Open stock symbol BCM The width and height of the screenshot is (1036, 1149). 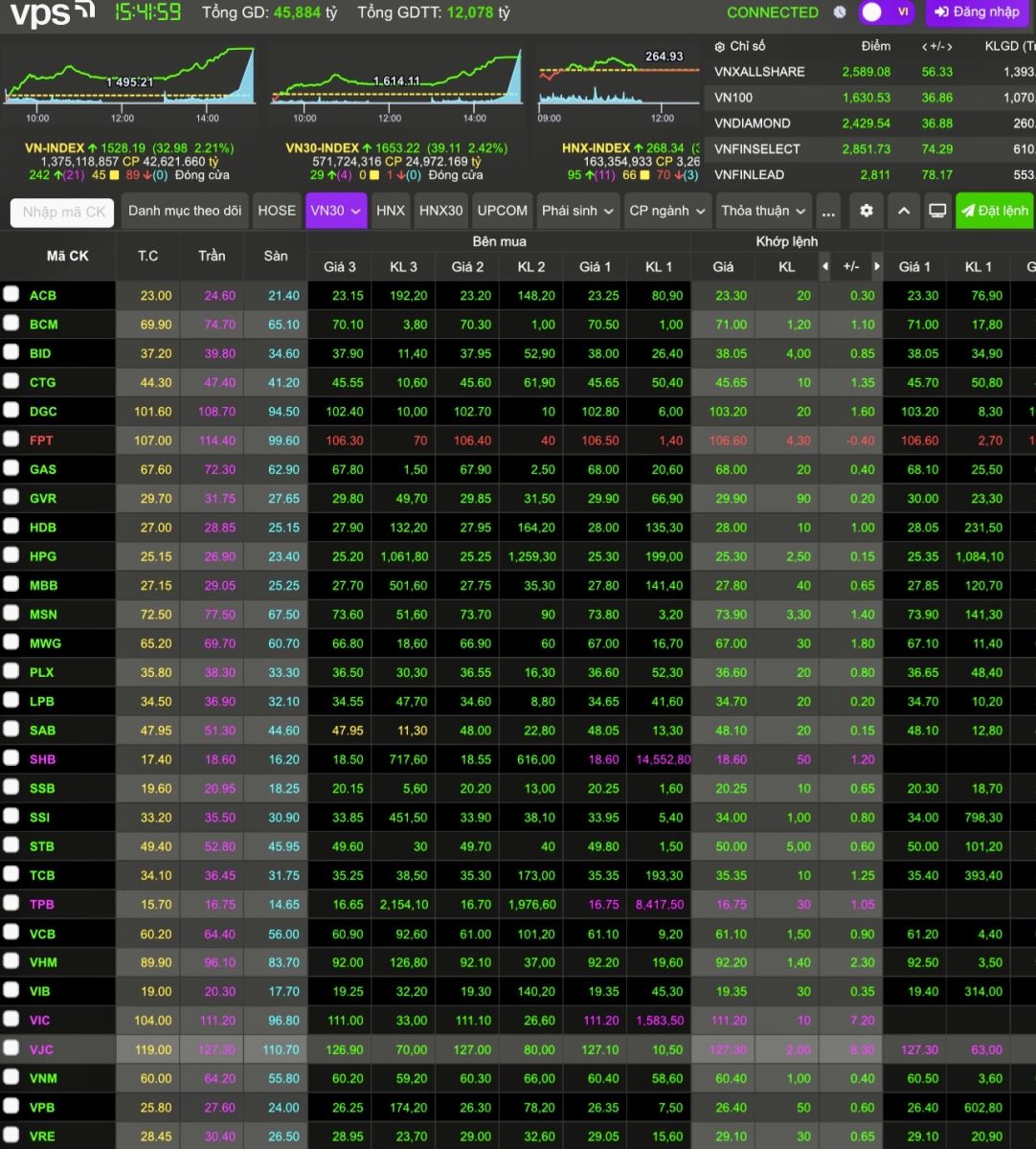[44, 325]
